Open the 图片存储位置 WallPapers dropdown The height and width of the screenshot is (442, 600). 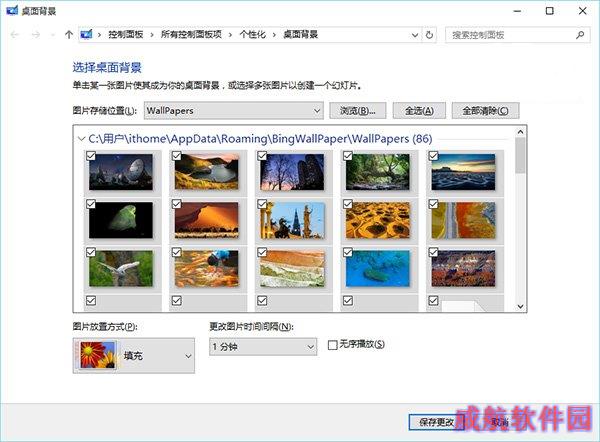[x=233, y=111]
